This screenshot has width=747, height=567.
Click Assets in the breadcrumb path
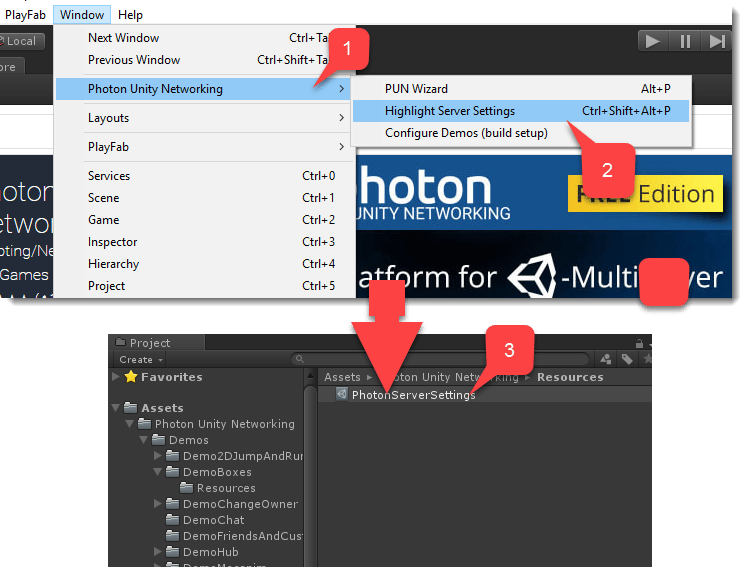(342, 377)
